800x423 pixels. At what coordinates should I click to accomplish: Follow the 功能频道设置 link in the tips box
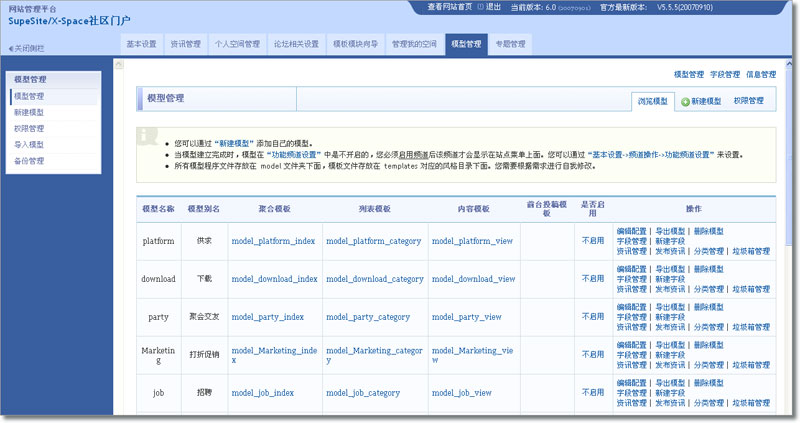point(293,155)
